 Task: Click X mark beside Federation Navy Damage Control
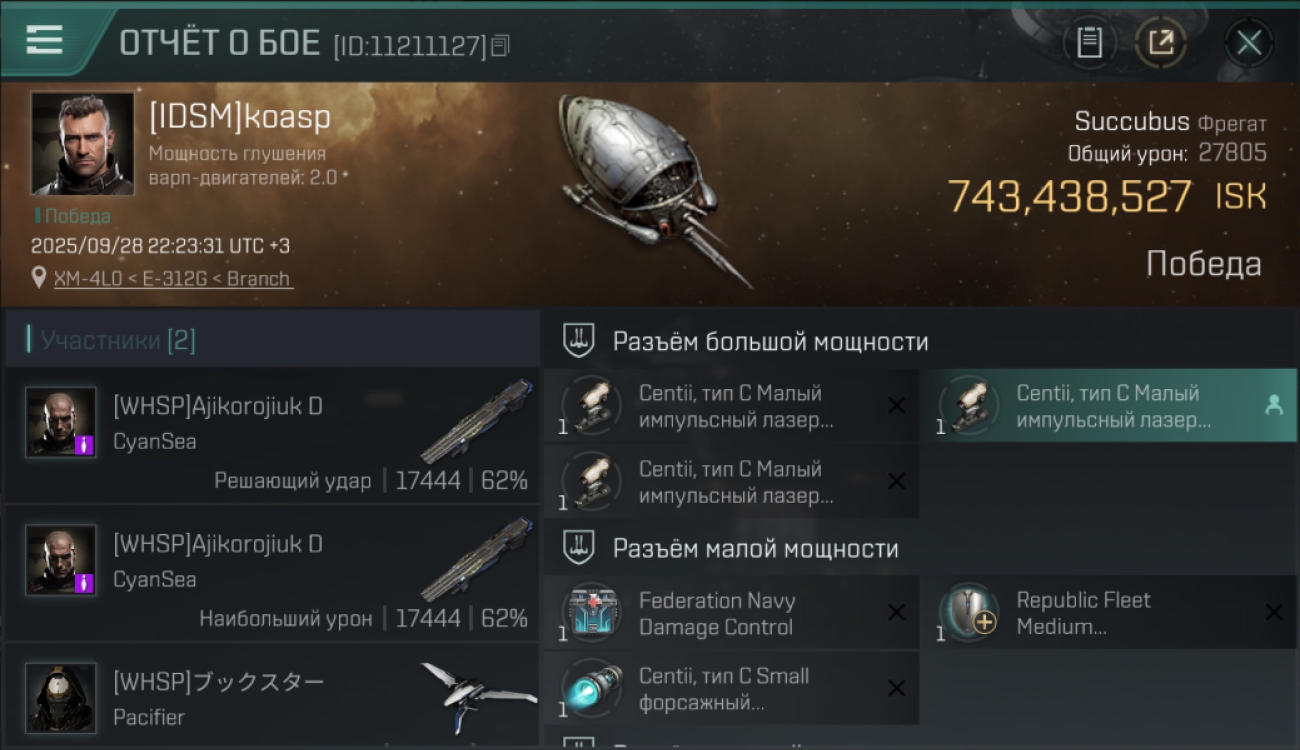[x=896, y=612]
